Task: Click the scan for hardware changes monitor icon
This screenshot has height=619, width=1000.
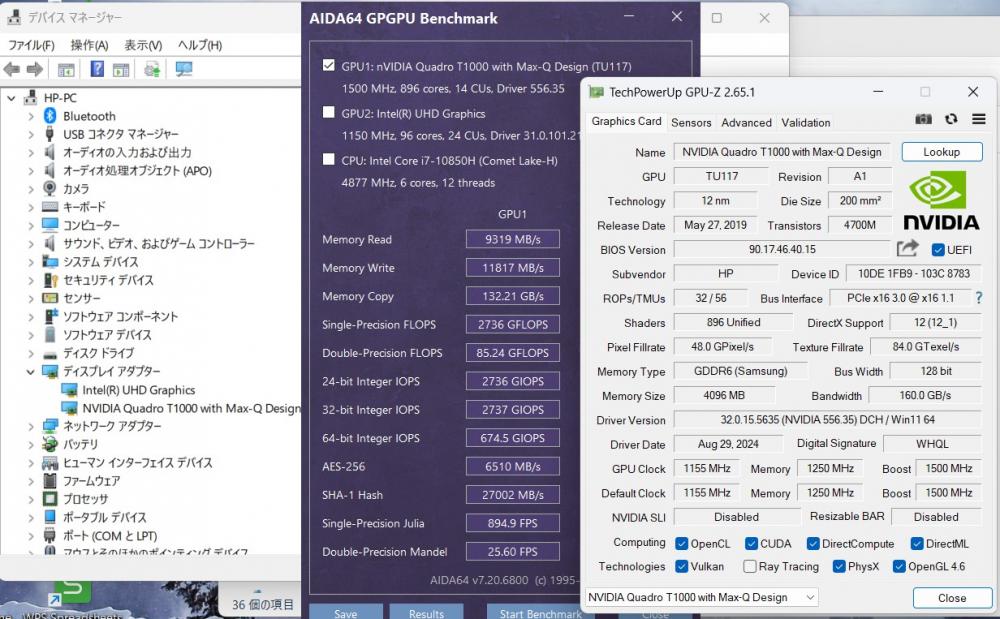Action: pos(184,69)
